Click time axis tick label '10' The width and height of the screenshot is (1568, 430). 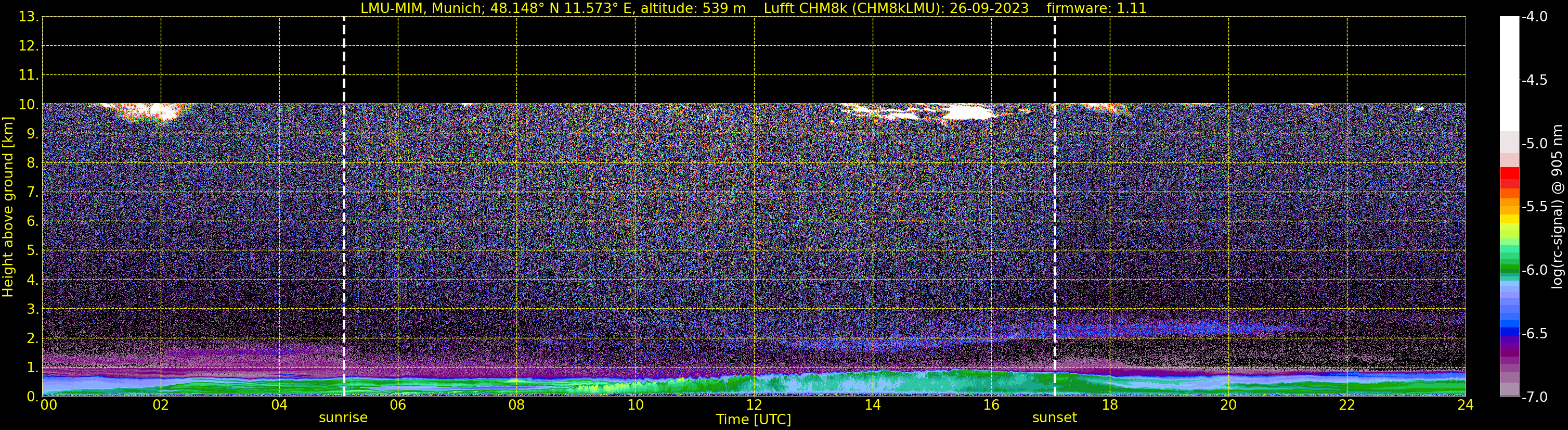[636, 405]
